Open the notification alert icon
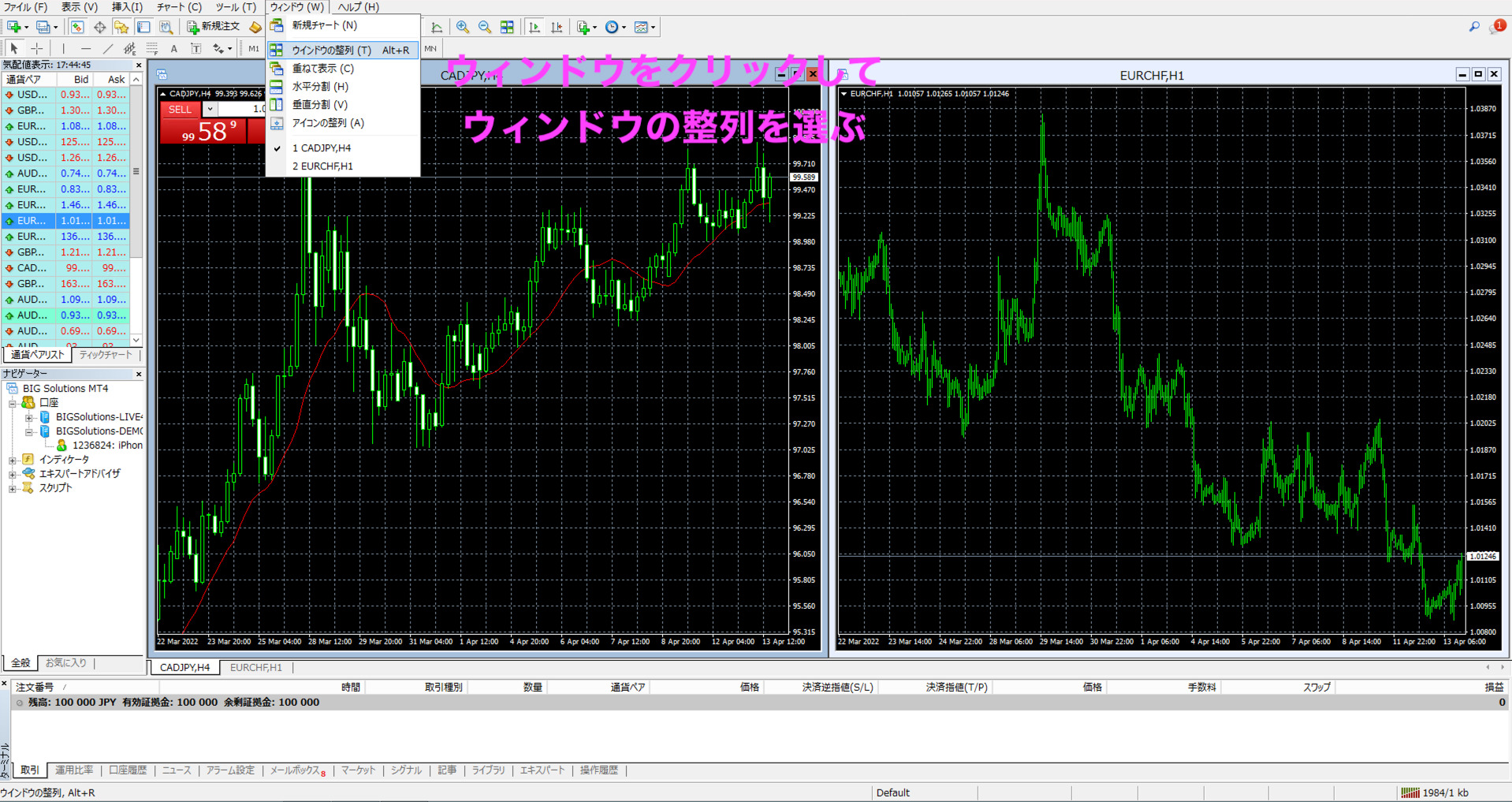The height and width of the screenshot is (802, 1512). 1496,27
